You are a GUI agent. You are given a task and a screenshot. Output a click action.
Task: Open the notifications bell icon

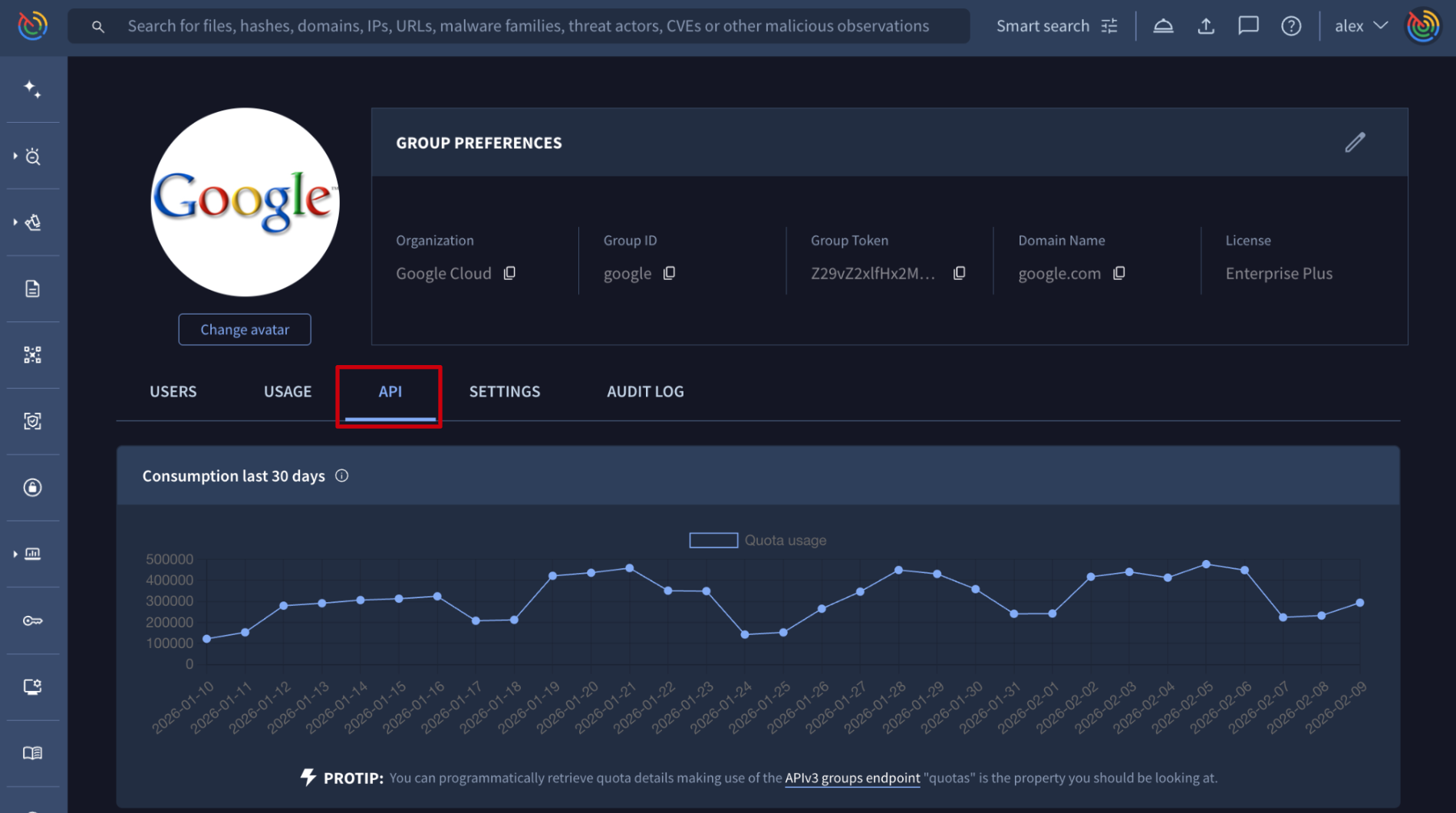[x=1163, y=26]
